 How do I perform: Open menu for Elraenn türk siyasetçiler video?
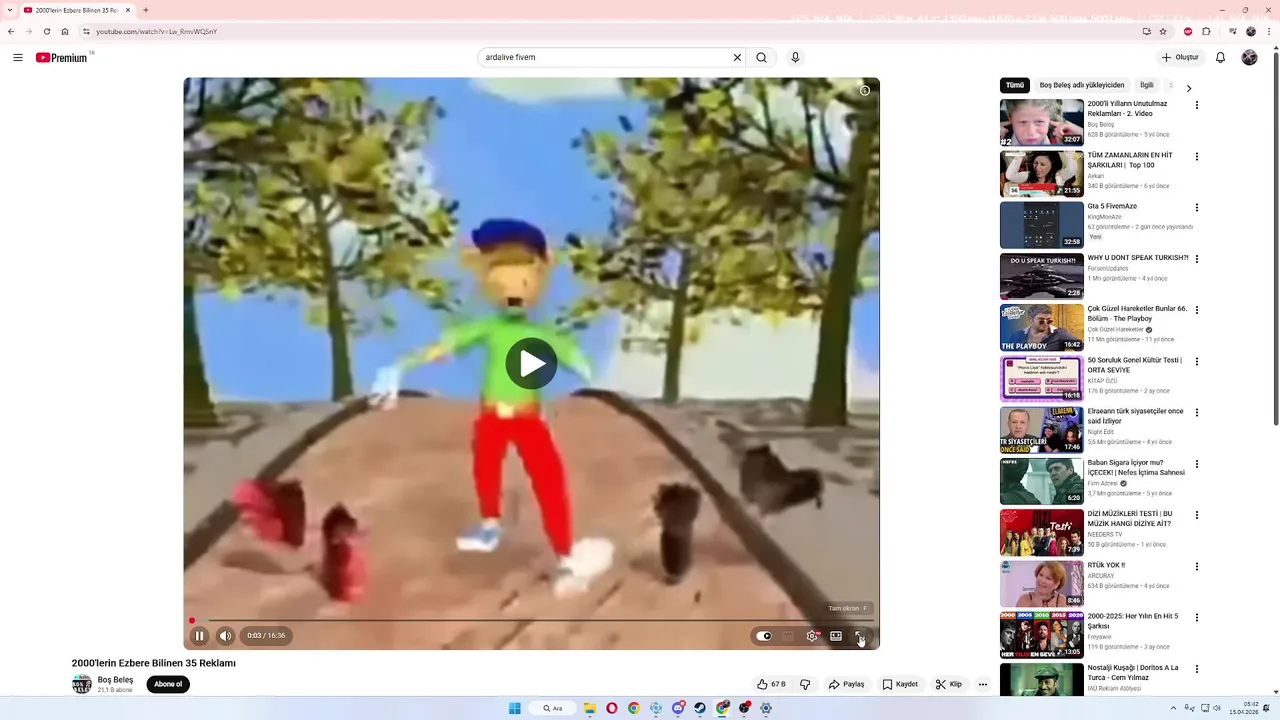click(1196, 413)
